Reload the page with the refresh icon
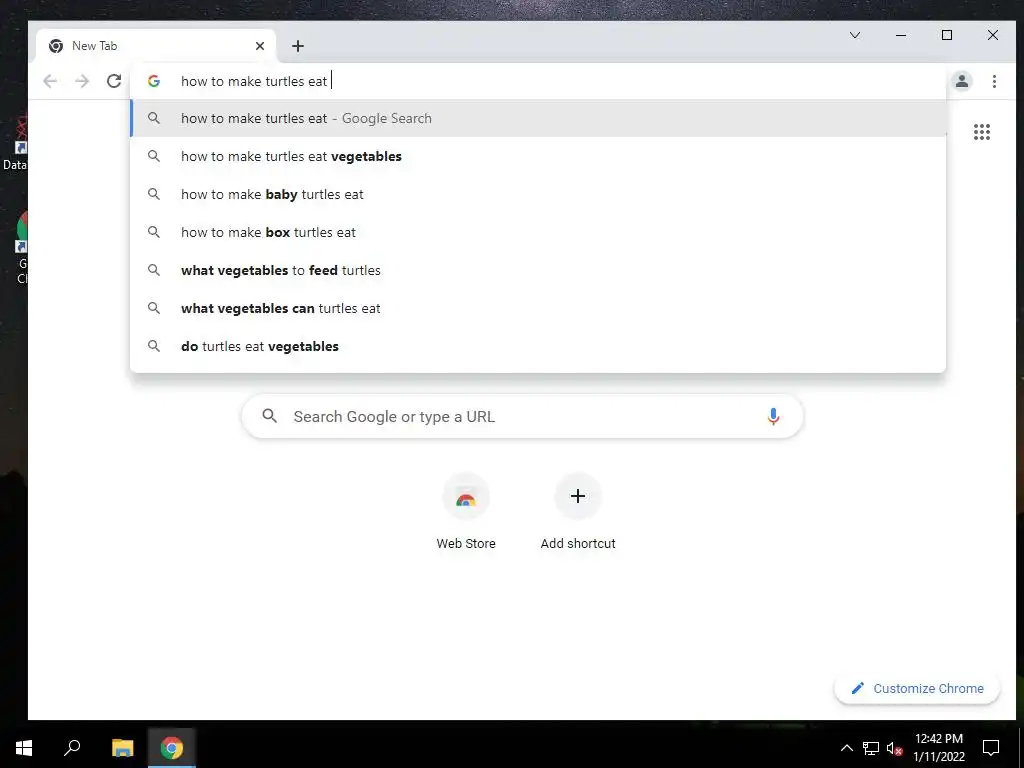The width and height of the screenshot is (1024, 768). pos(114,81)
